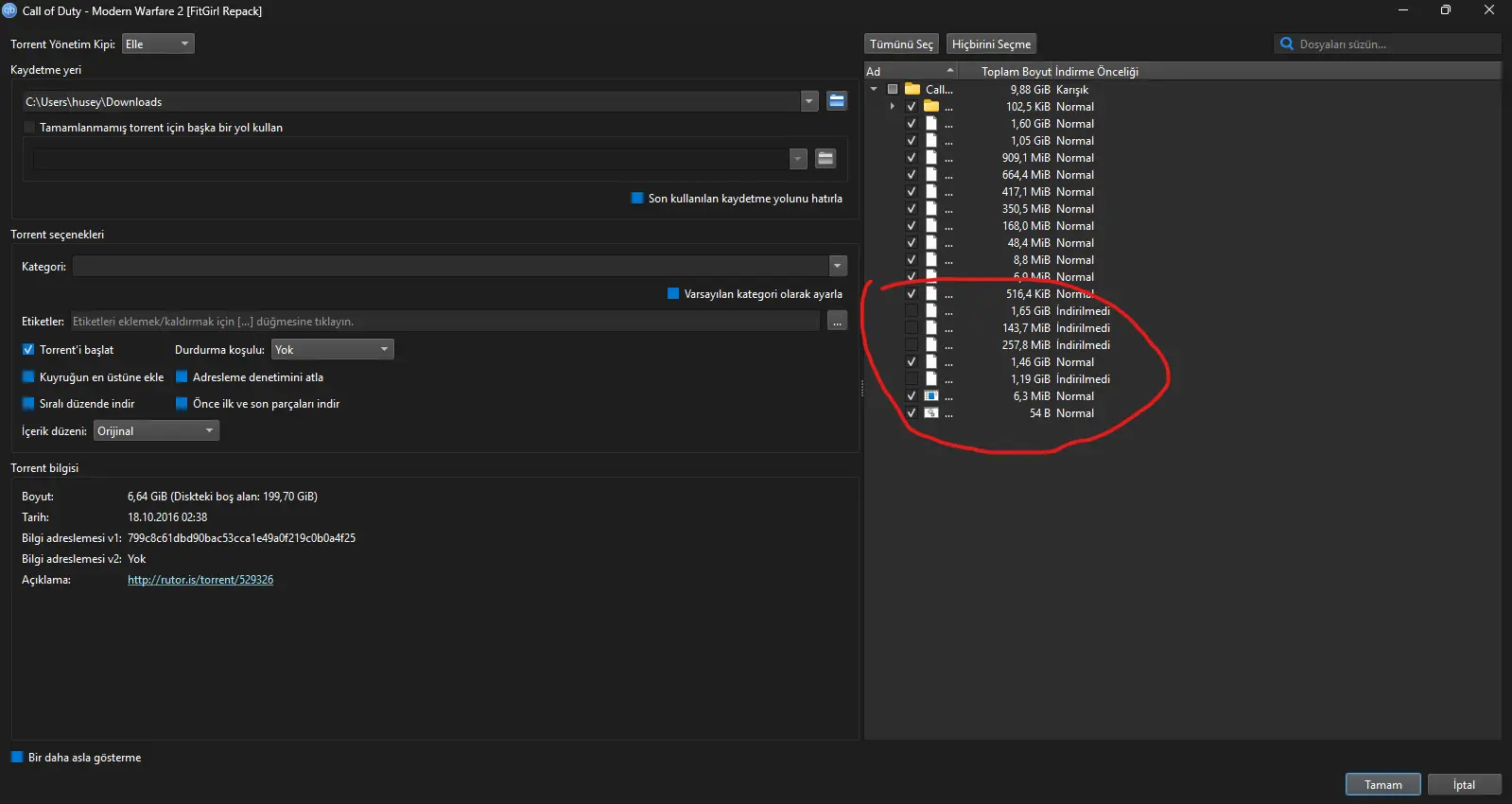This screenshot has width=1512, height=804.
Task: Click the file icon of the 417,1 MiB row
Action: click(931, 191)
